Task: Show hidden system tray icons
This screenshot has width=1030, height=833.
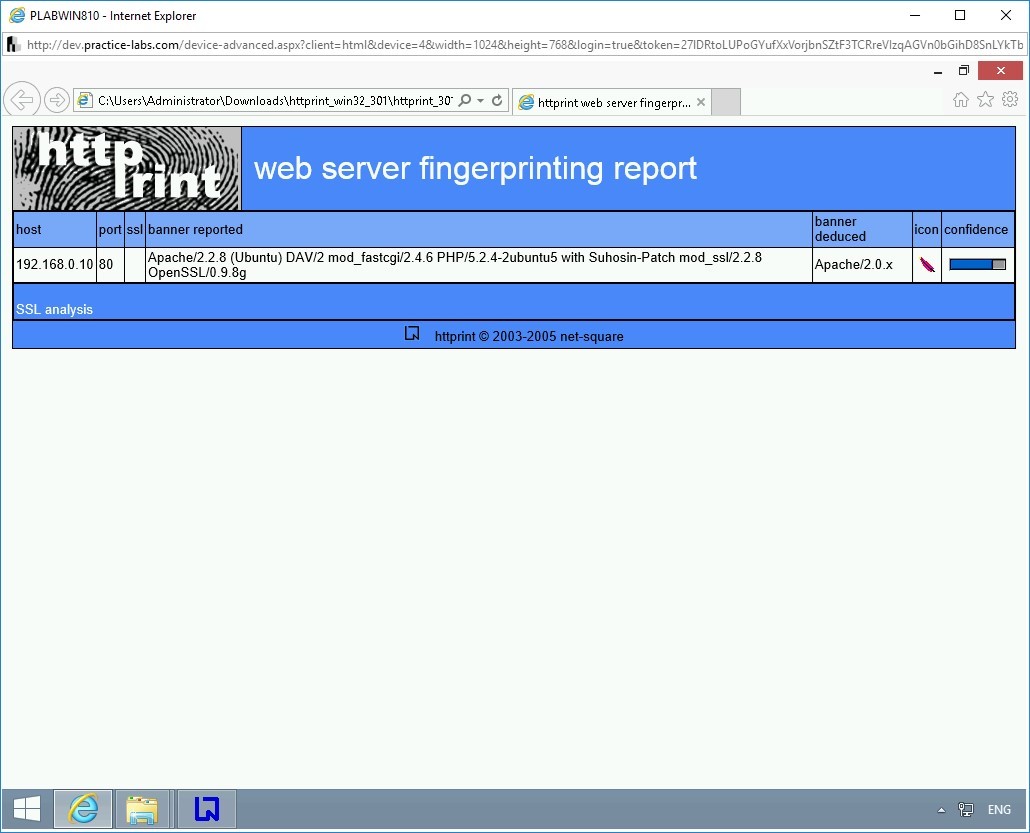Action: [941, 810]
